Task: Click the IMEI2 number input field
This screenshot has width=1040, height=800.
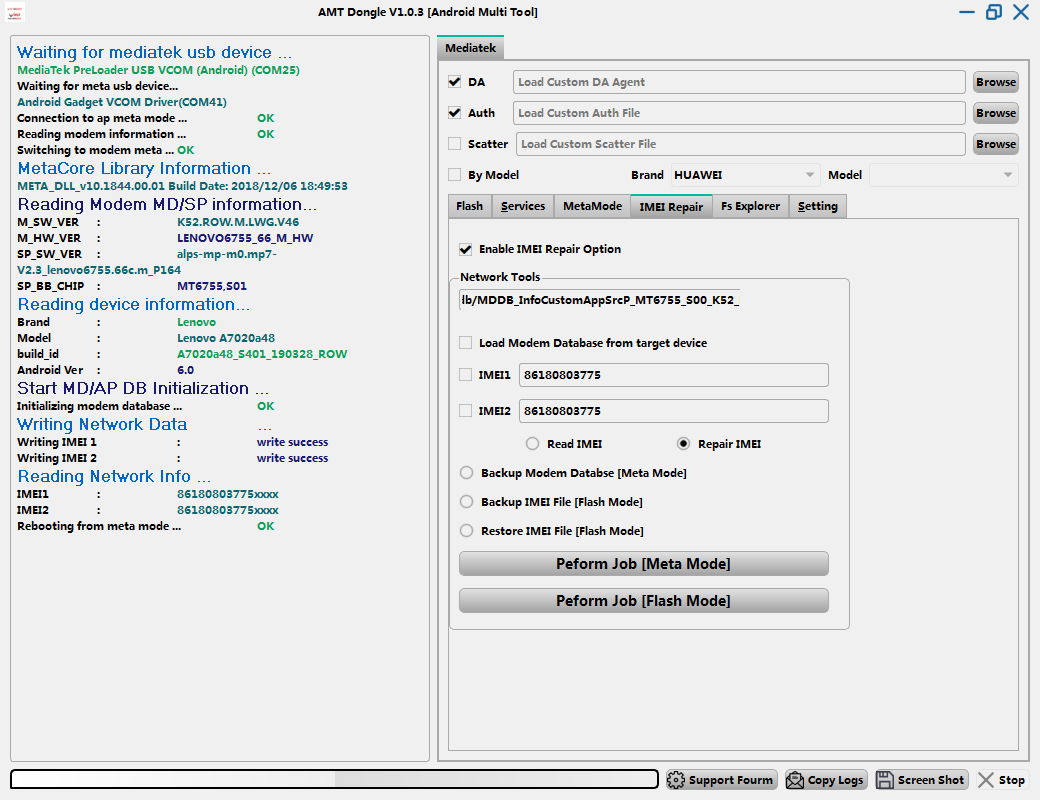Action: coord(673,411)
